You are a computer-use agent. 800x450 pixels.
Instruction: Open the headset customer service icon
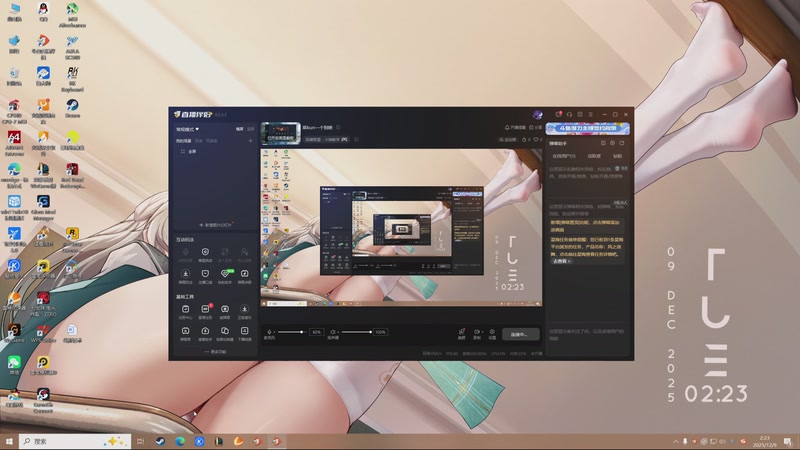click(x=569, y=115)
